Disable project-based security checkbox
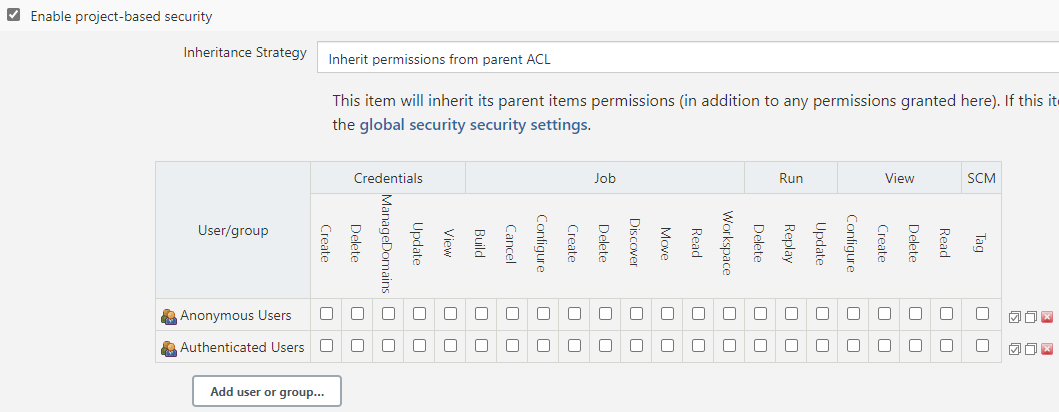1059x412 pixels. point(14,16)
